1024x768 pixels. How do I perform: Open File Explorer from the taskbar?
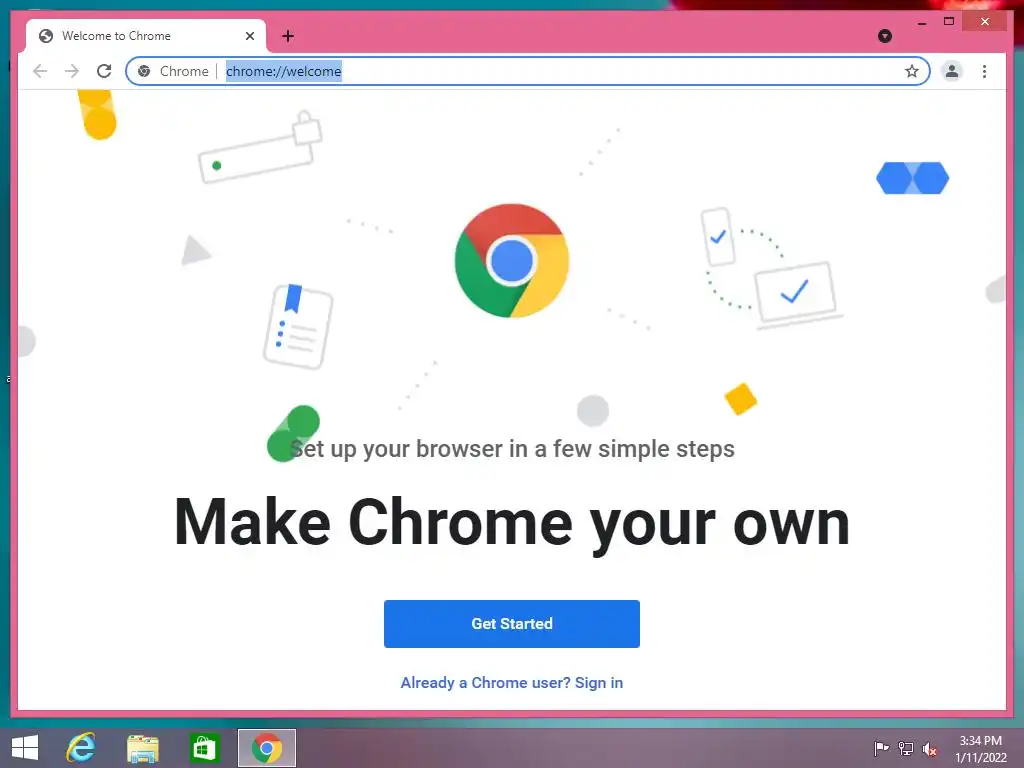(x=142, y=748)
